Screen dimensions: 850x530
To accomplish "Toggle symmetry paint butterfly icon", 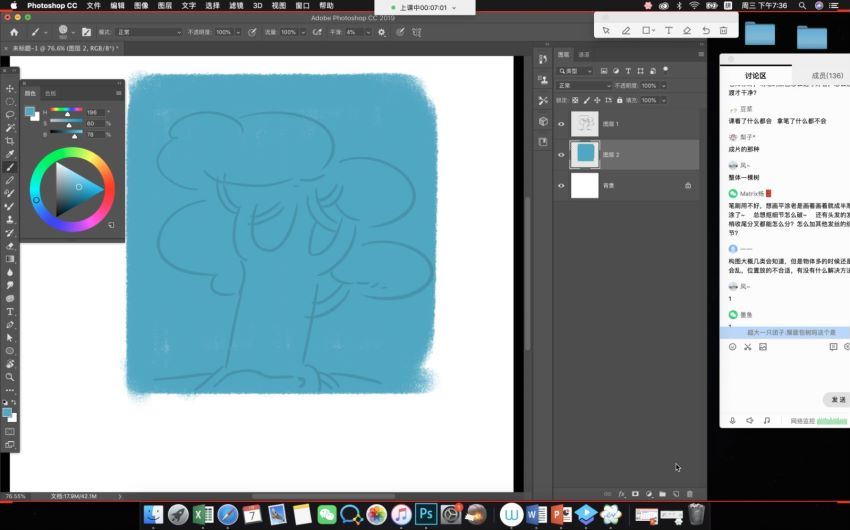I will coord(416,32).
